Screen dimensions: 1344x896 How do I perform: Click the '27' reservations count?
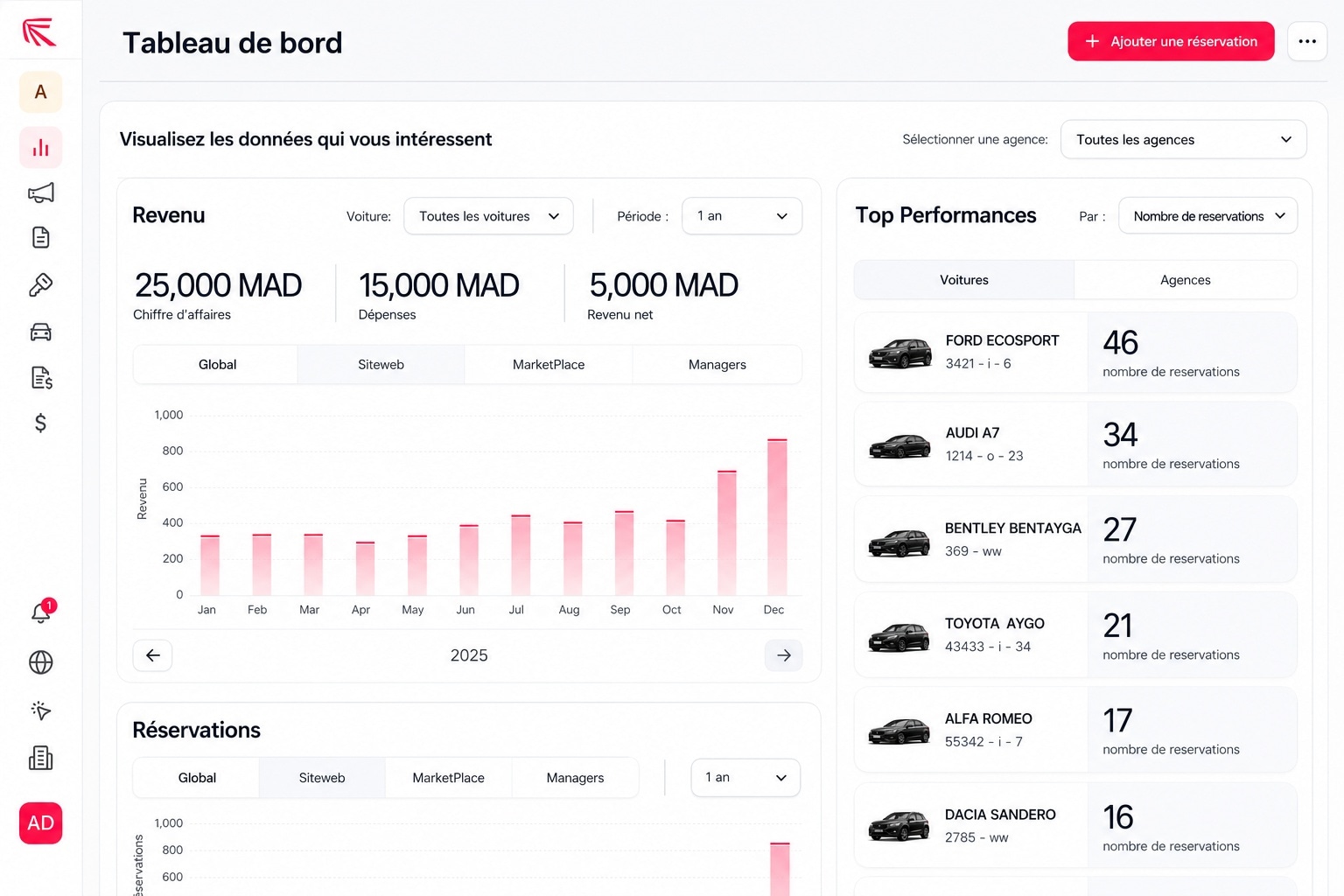1119,529
